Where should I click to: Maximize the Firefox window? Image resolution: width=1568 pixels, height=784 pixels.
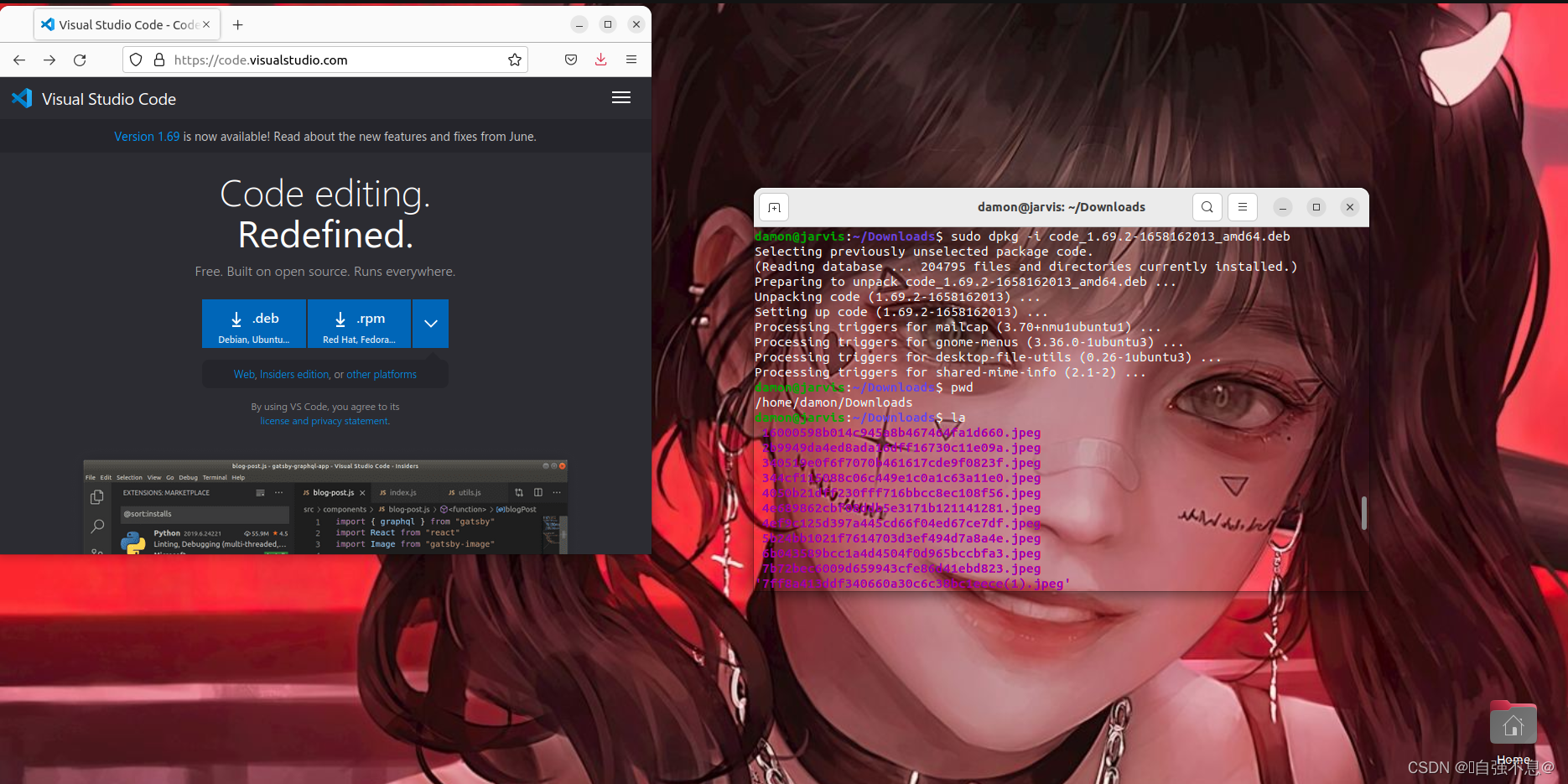click(608, 24)
